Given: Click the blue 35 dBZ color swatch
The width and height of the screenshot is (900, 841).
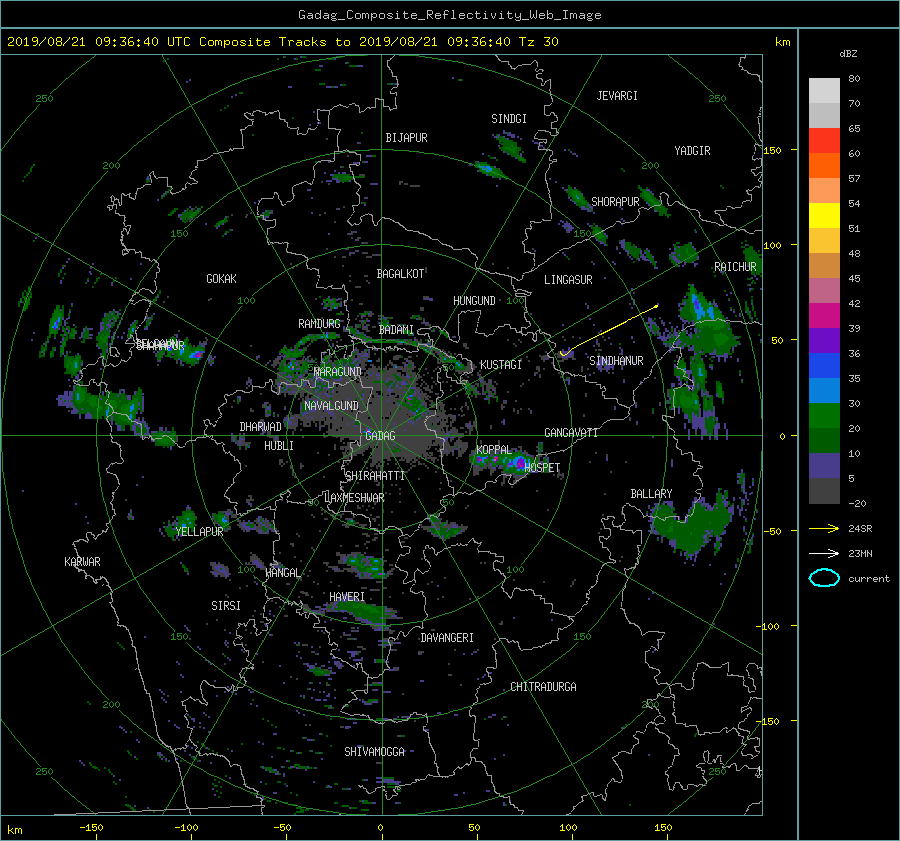Looking at the screenshot, I should click(824, 365).
